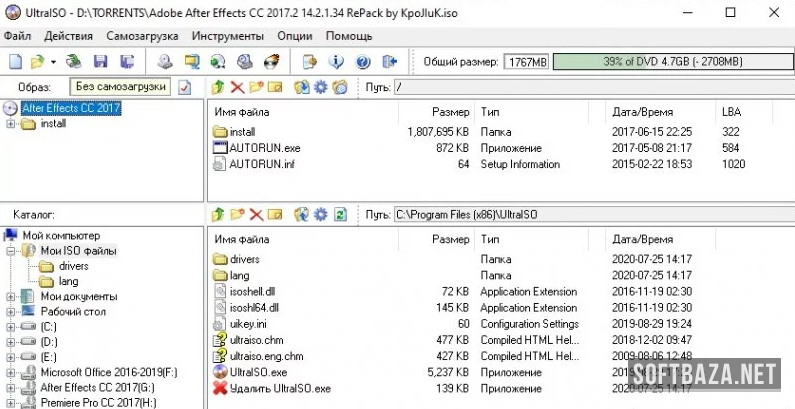Screen dimensions: 795x409
Task: Toggle the checkbox icon beside boot type
Action: click(x=184, y=88)
